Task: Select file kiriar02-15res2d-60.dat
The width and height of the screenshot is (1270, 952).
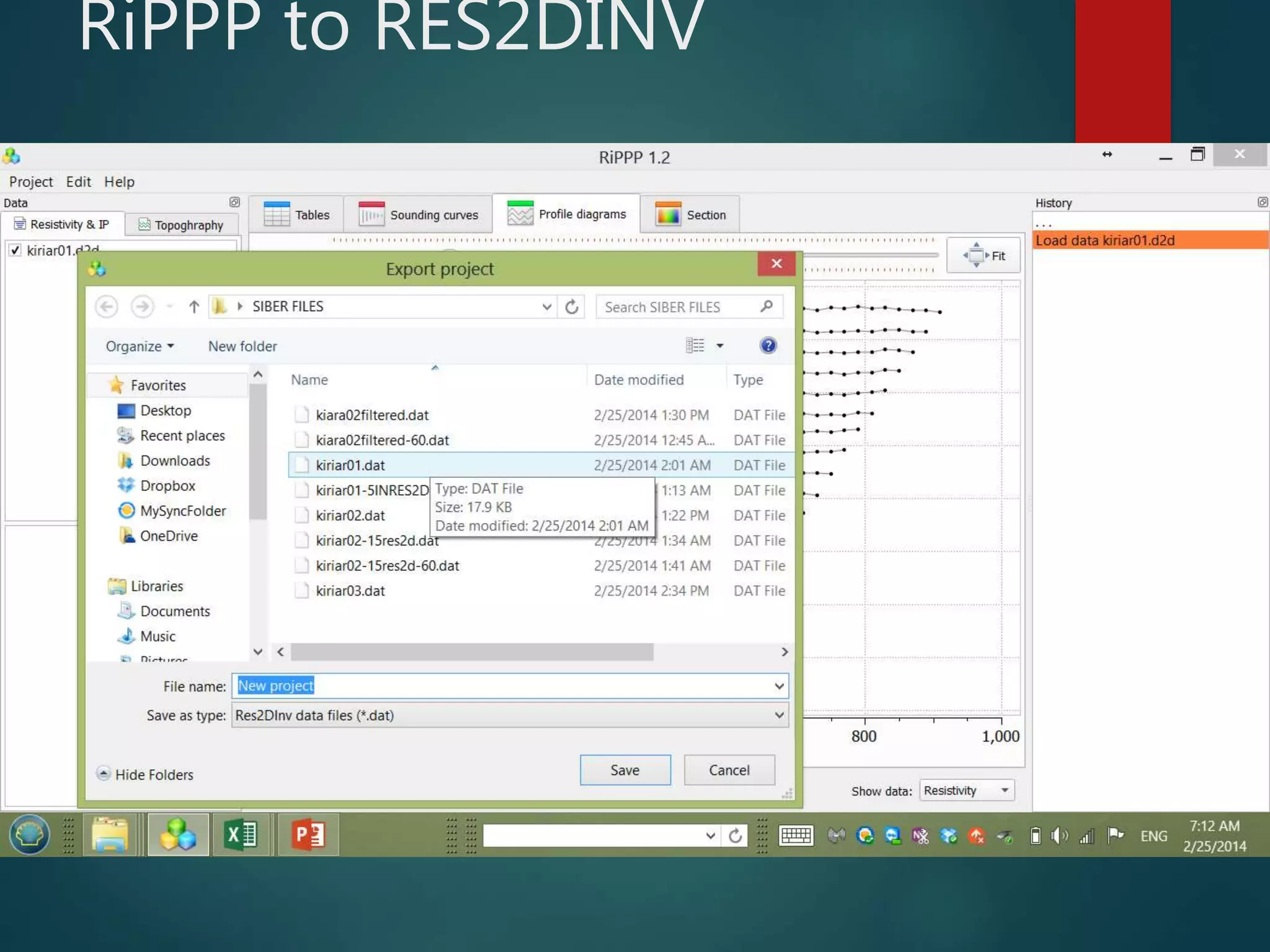Action: pos(388,565)
